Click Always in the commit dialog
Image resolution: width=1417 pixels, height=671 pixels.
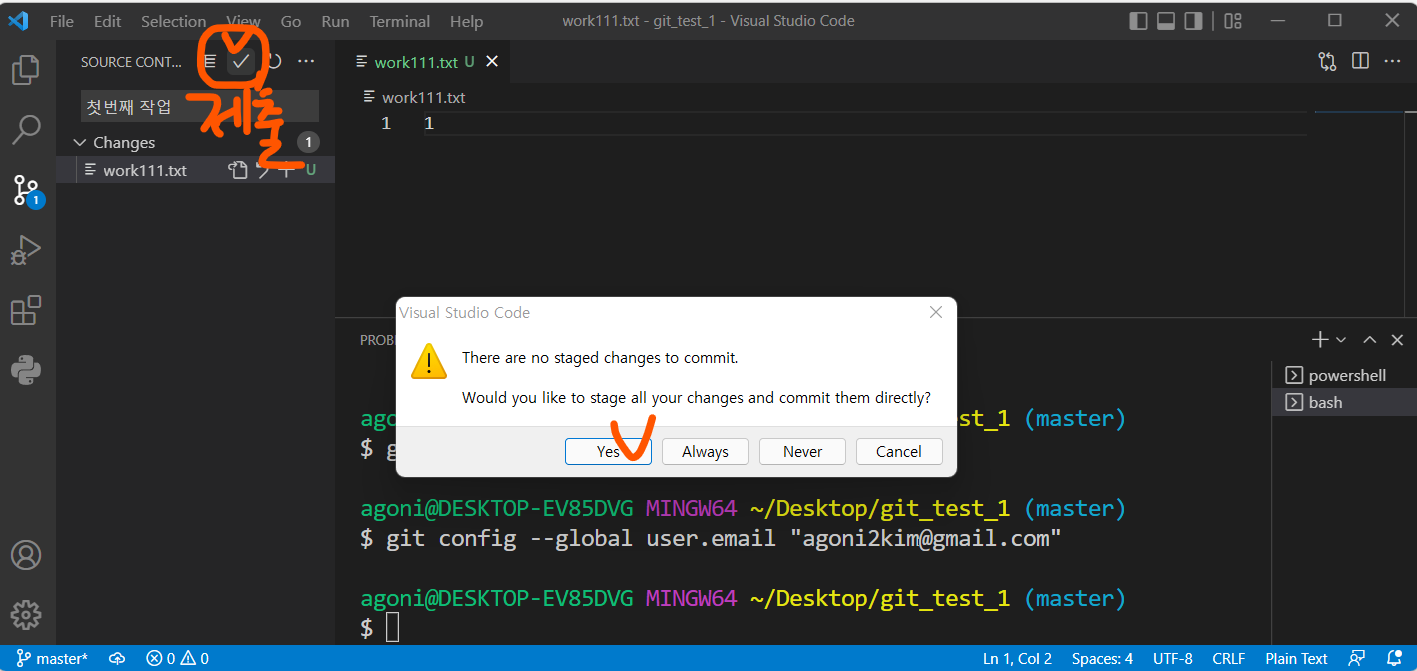705,451
